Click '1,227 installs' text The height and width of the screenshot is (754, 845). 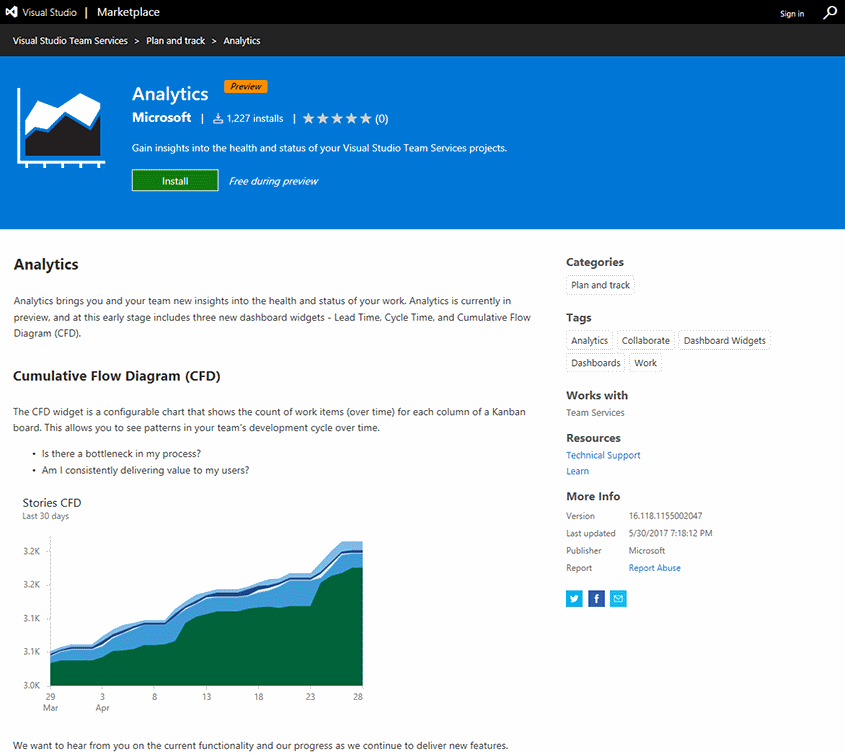pos(254,119)
